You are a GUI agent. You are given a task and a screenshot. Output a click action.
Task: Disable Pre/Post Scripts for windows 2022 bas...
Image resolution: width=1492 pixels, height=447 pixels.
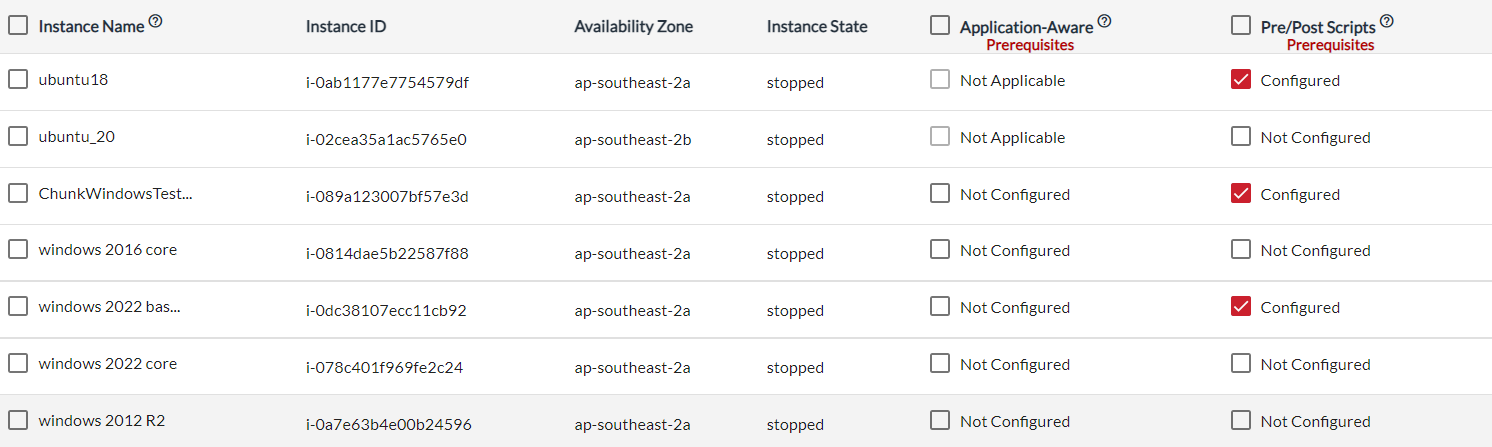coord(1241,307)
